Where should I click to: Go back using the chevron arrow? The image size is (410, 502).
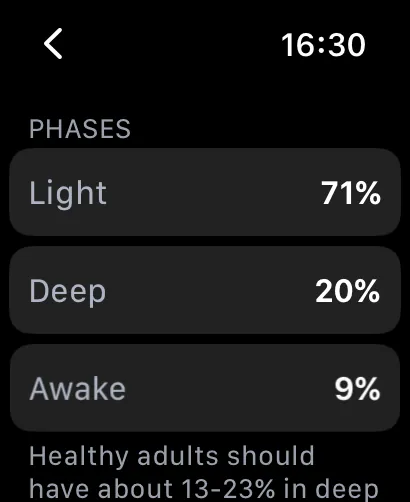coord(53,44)
